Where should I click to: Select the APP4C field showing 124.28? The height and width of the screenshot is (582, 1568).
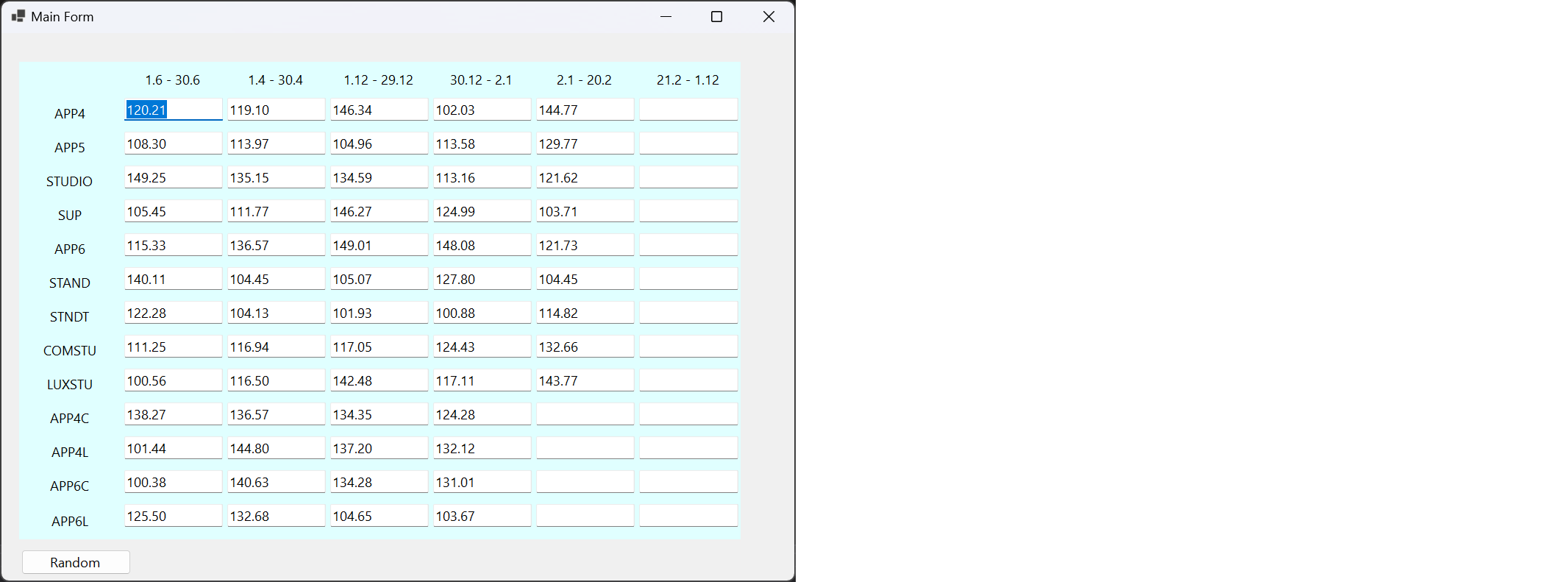click(x=482, y=414)
